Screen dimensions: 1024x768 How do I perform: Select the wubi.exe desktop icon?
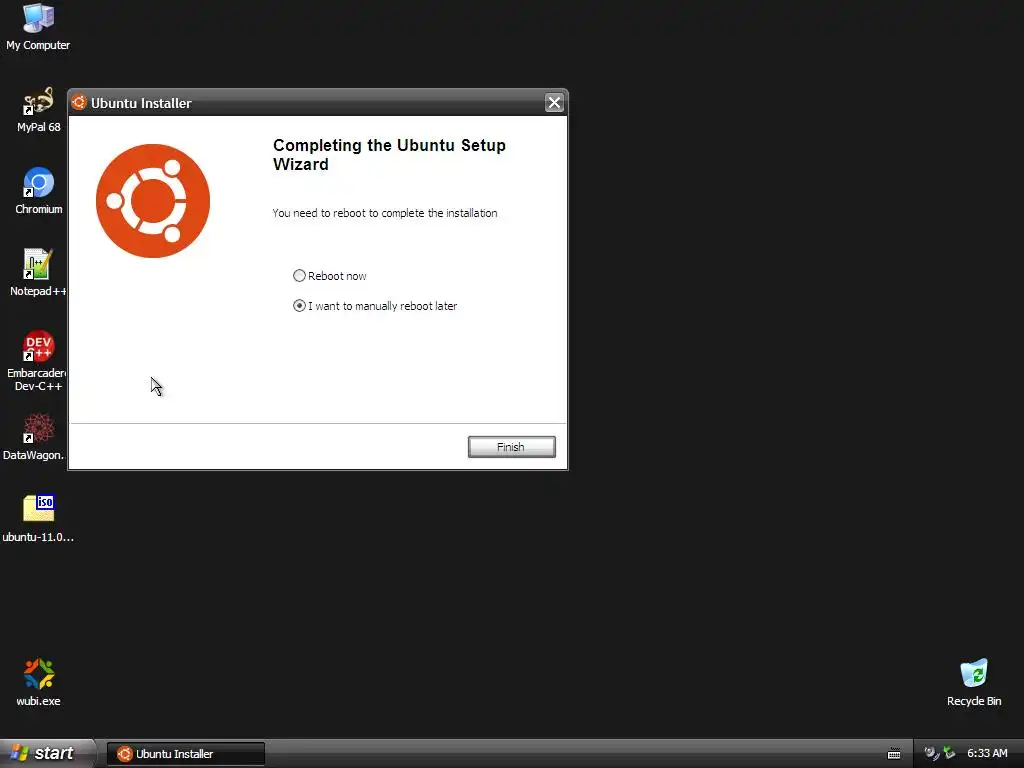pos(38,682)
